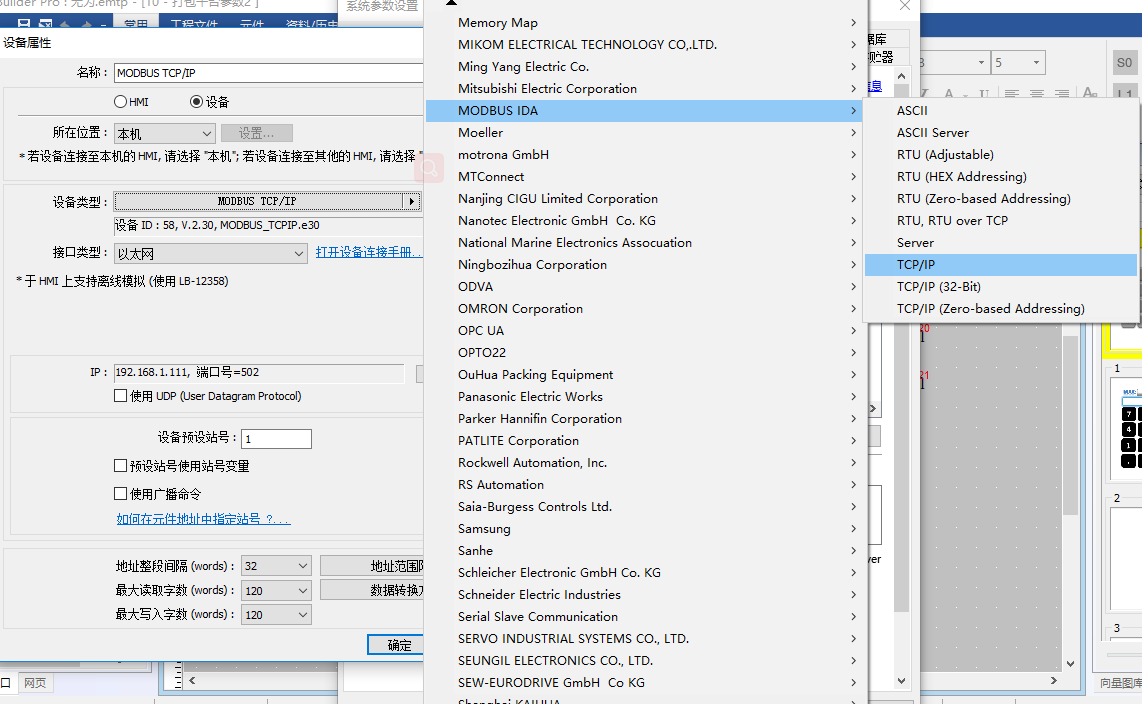1142x704 pixels.
Task: Expand the OPTO22 row chevron
Action: [854, 352]
